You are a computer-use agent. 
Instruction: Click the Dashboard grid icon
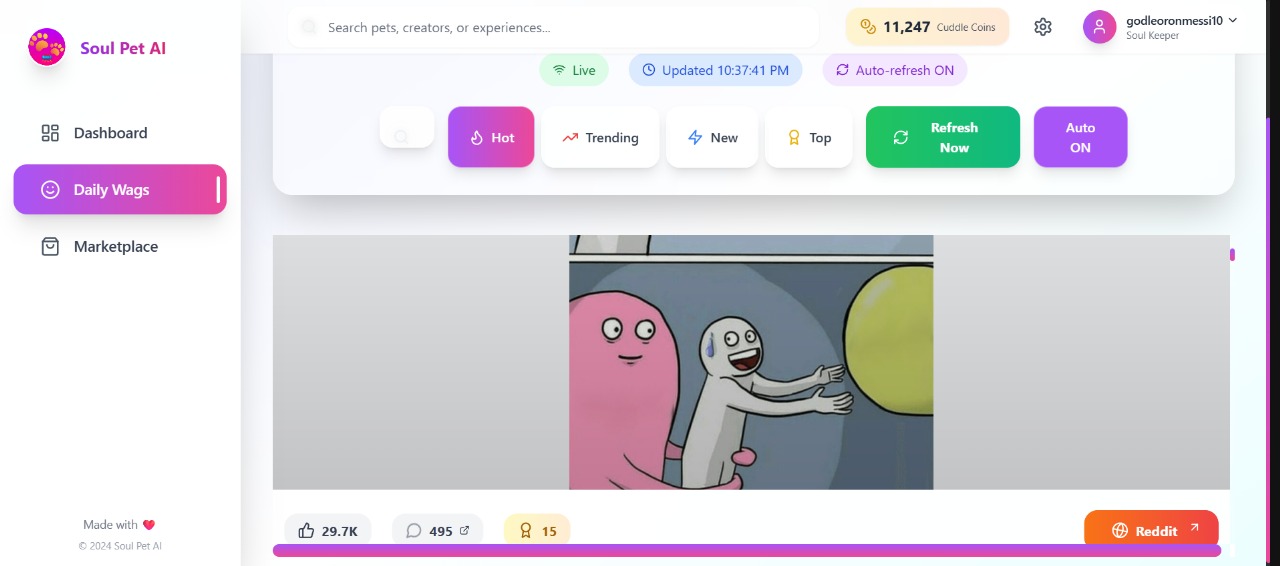coord(50,133)
